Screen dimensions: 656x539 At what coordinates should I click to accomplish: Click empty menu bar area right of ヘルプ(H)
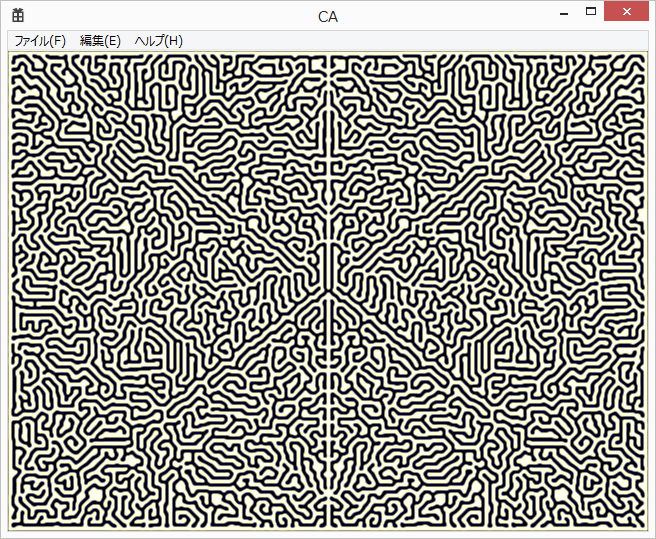pos(400,41)
